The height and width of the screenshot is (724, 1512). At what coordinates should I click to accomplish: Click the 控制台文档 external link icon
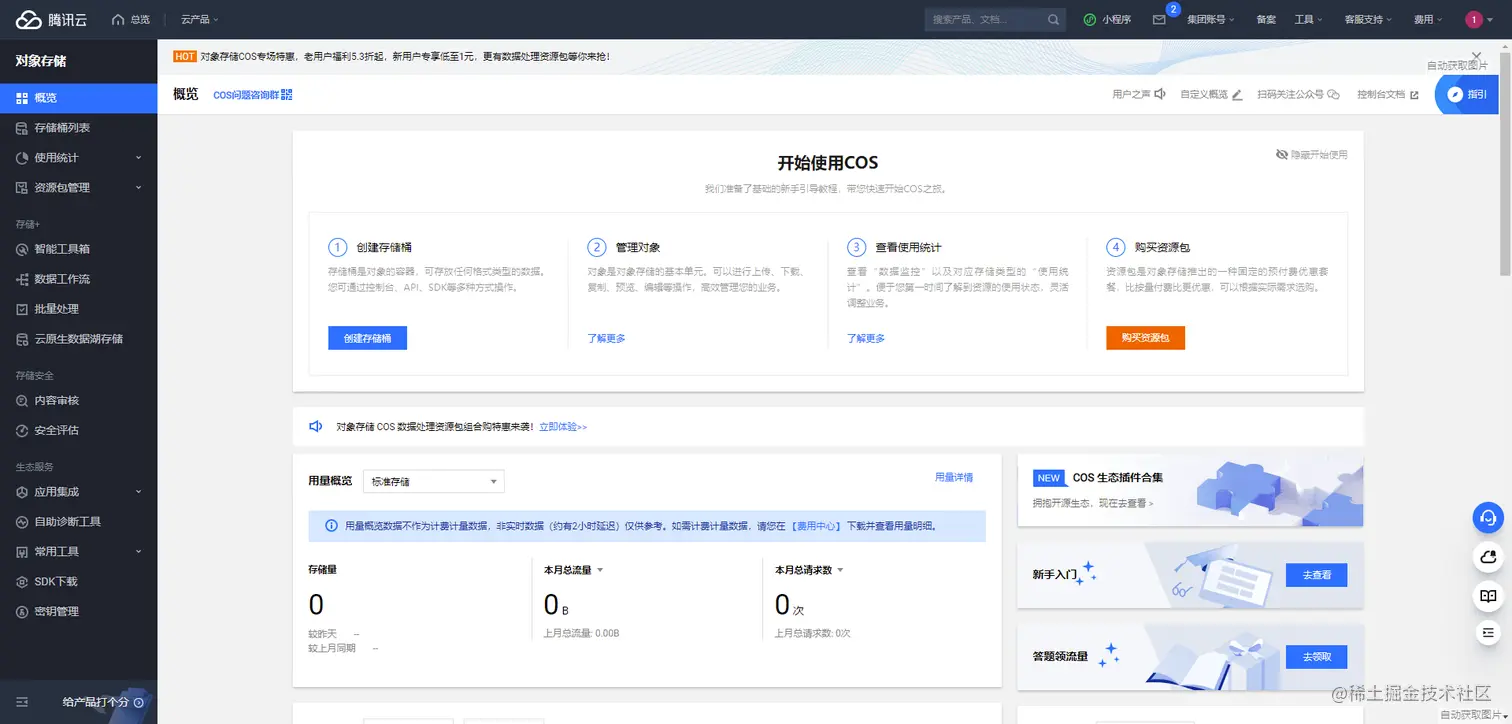tap(1414, 95)
